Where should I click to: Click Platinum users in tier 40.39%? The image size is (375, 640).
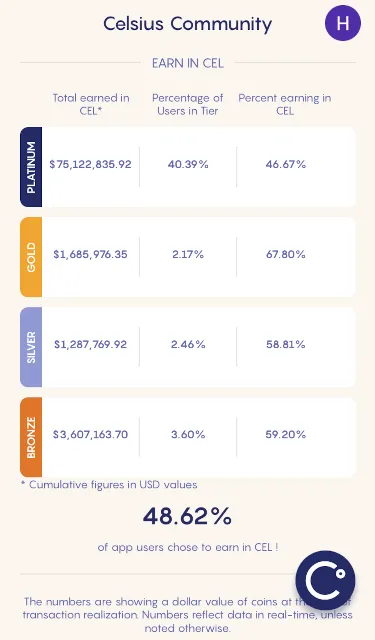point(188,164)
